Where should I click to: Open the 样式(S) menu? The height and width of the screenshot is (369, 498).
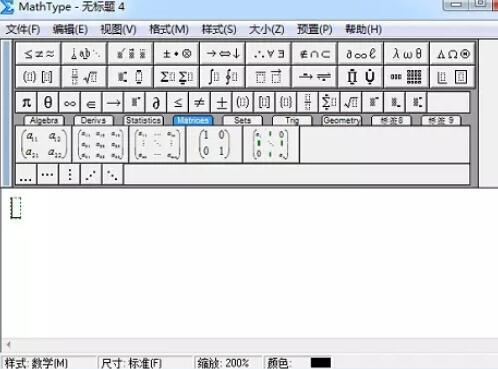click(219, 29)
